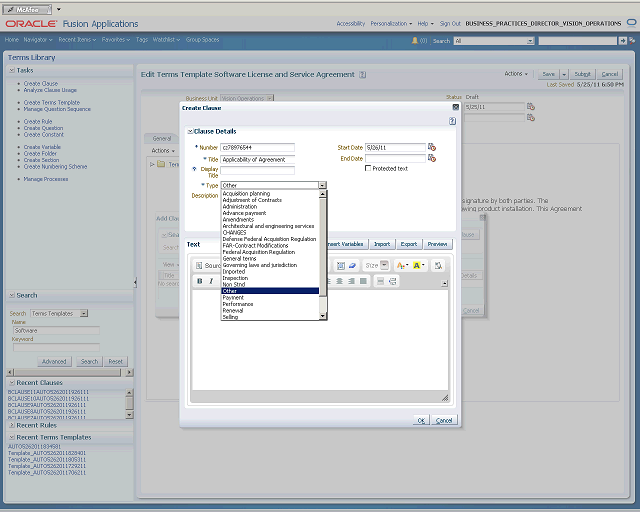Open the Start Date calendar picker
This screenshot has height=512, width=640.
point(432,147)
